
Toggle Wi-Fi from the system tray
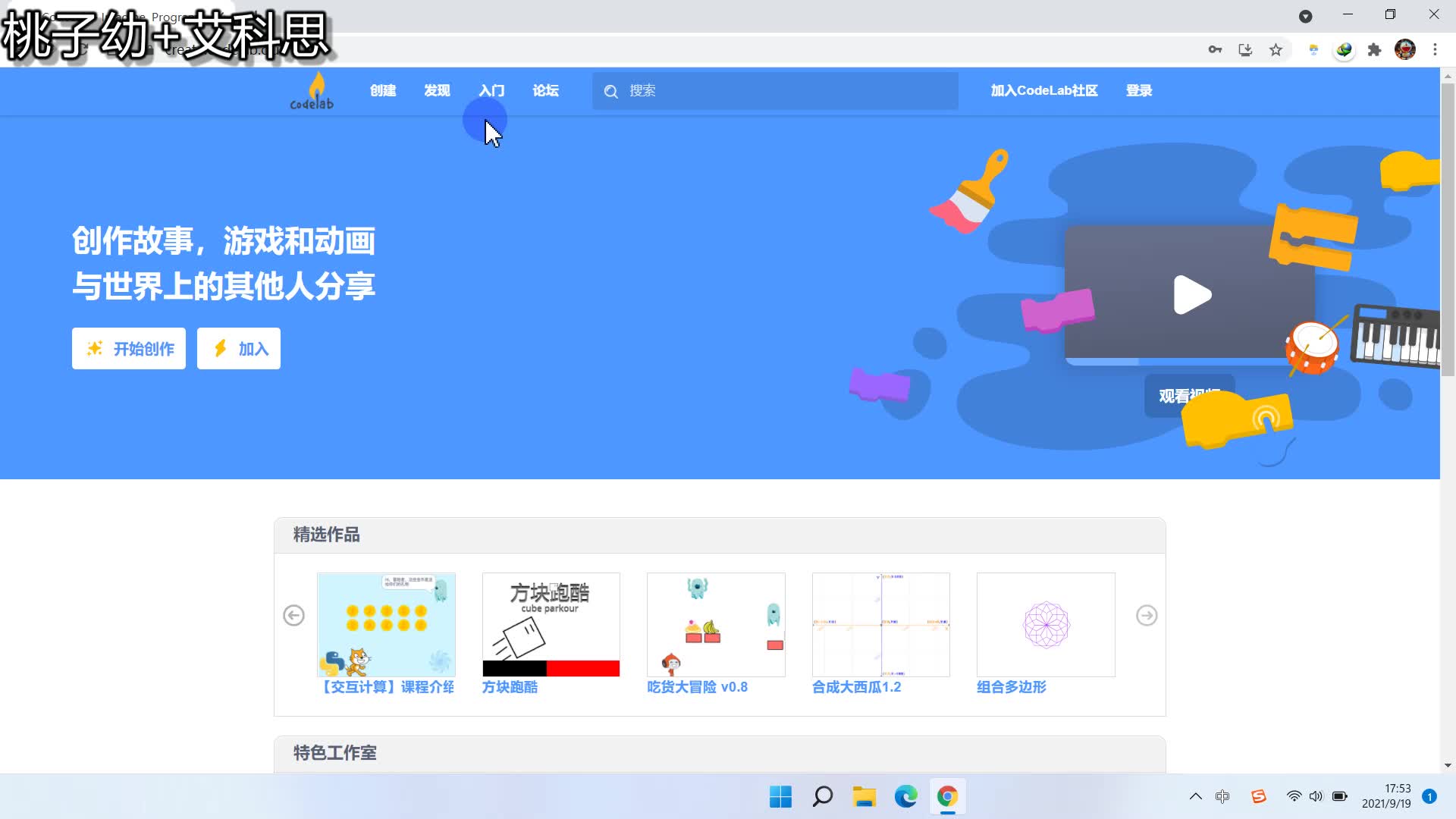1294,796
